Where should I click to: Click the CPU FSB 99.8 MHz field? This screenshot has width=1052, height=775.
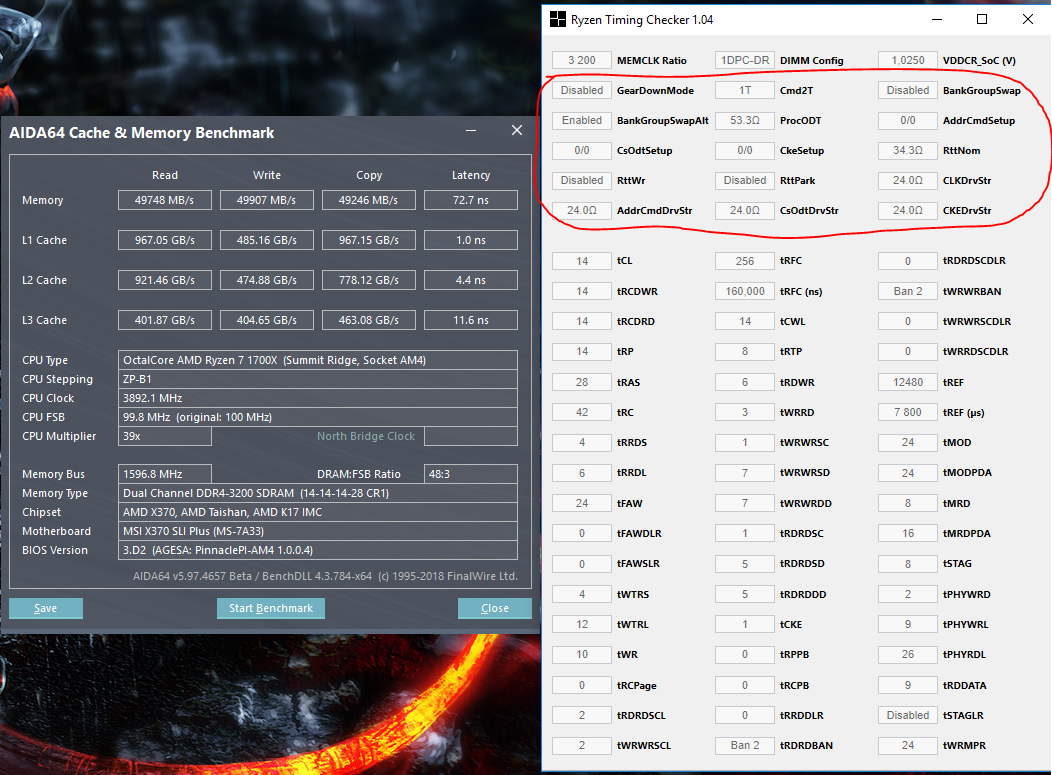318,417
